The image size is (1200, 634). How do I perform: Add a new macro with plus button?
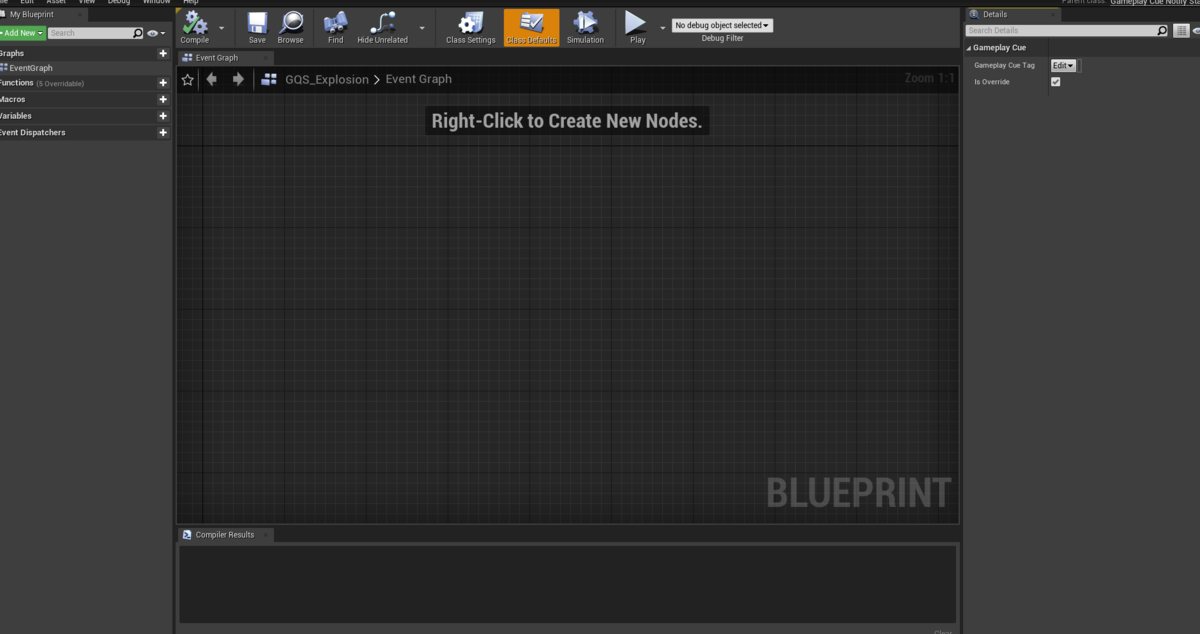click(163, 100)
